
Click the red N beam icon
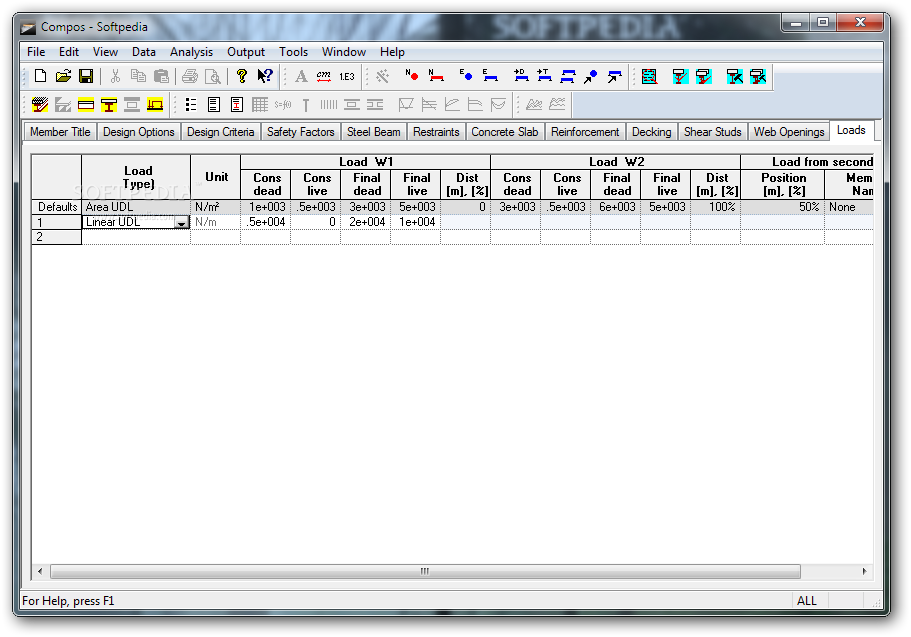pos(436,76)
